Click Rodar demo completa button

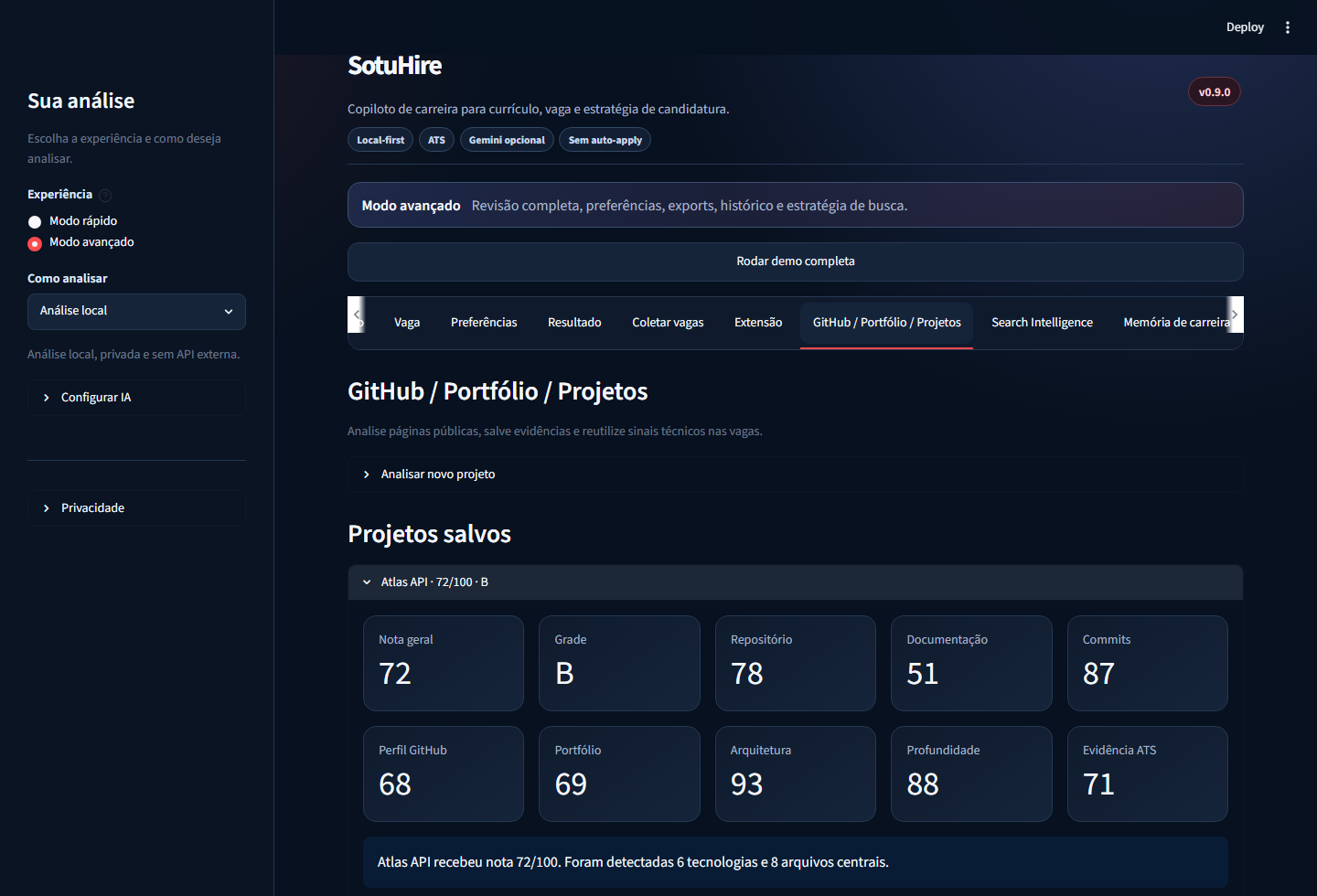click(795, 261)
